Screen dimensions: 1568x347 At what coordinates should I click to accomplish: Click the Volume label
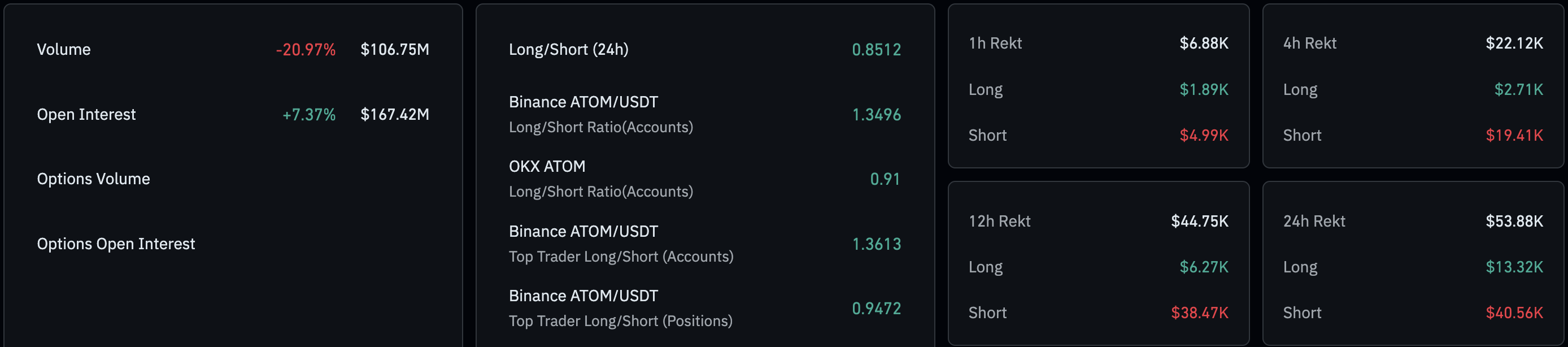(x=63, y=49)
